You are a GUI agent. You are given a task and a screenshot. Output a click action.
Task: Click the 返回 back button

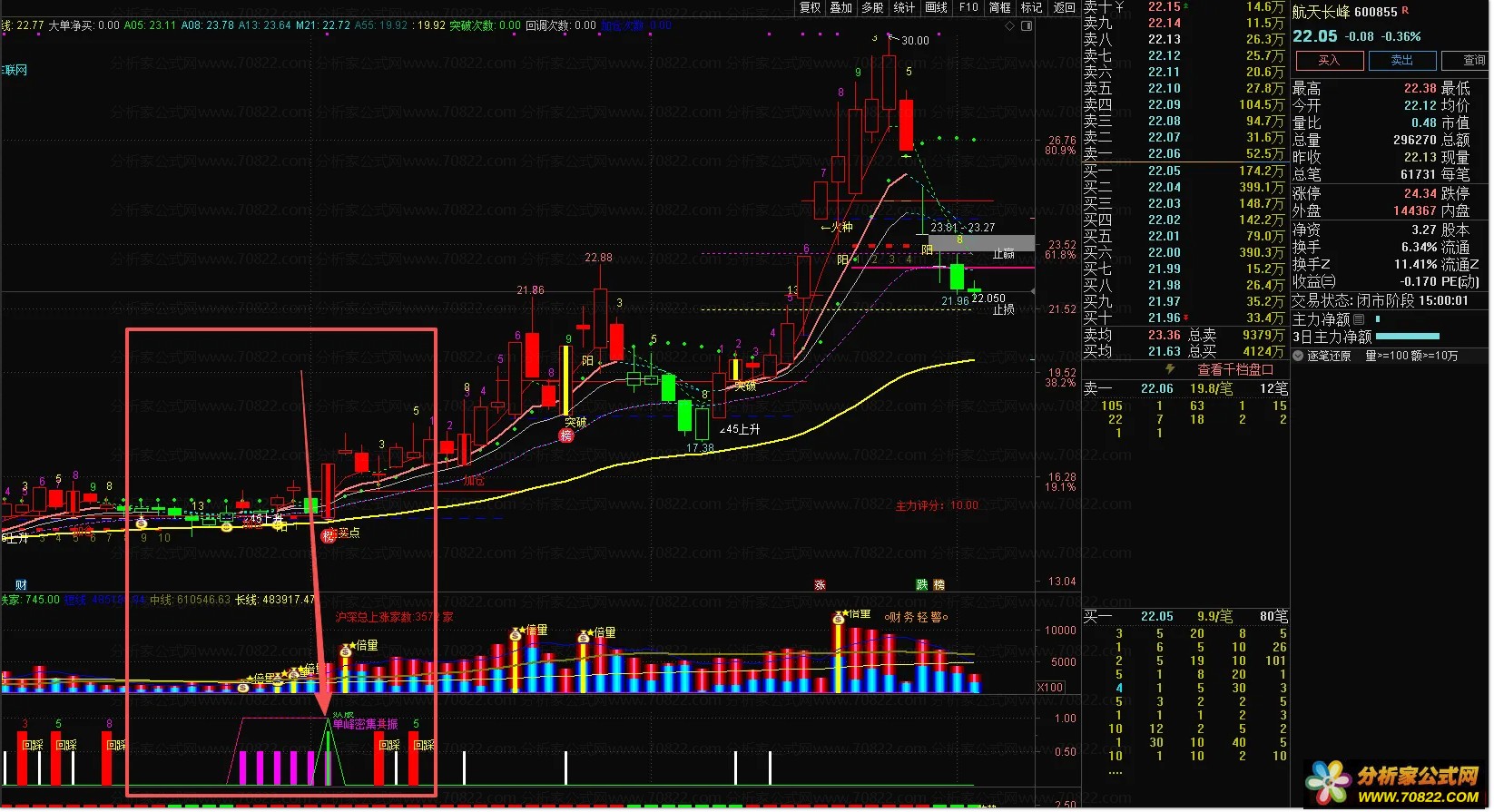[x=1064, y=7]
